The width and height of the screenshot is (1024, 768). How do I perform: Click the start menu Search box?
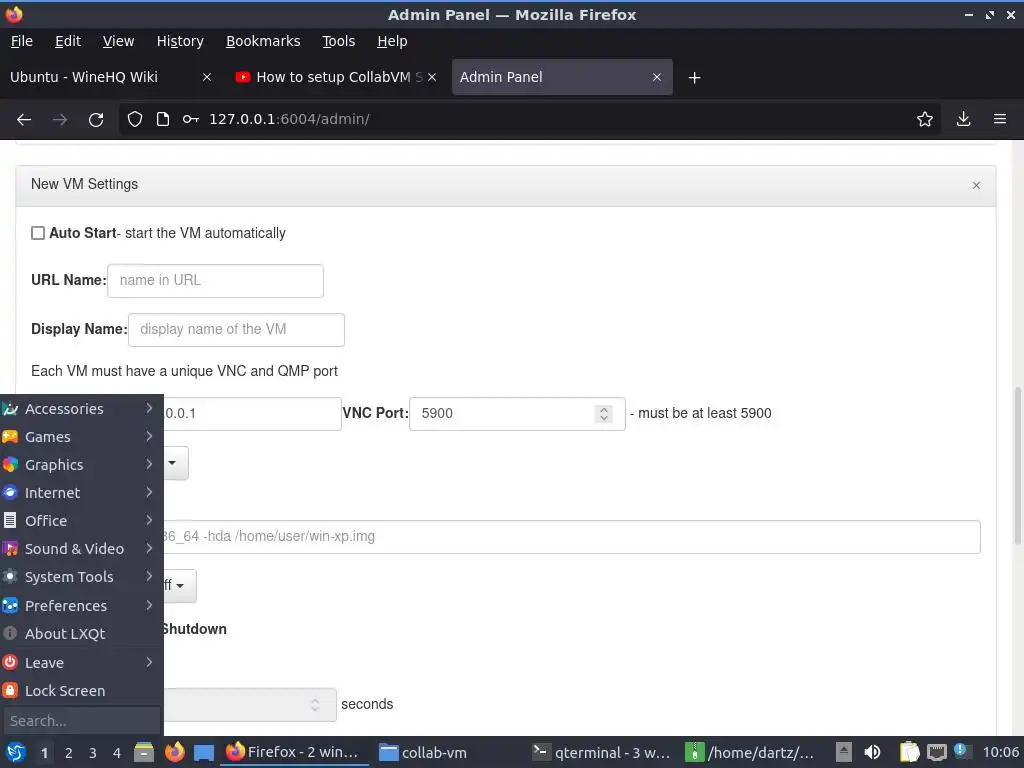tap(82, 721)
